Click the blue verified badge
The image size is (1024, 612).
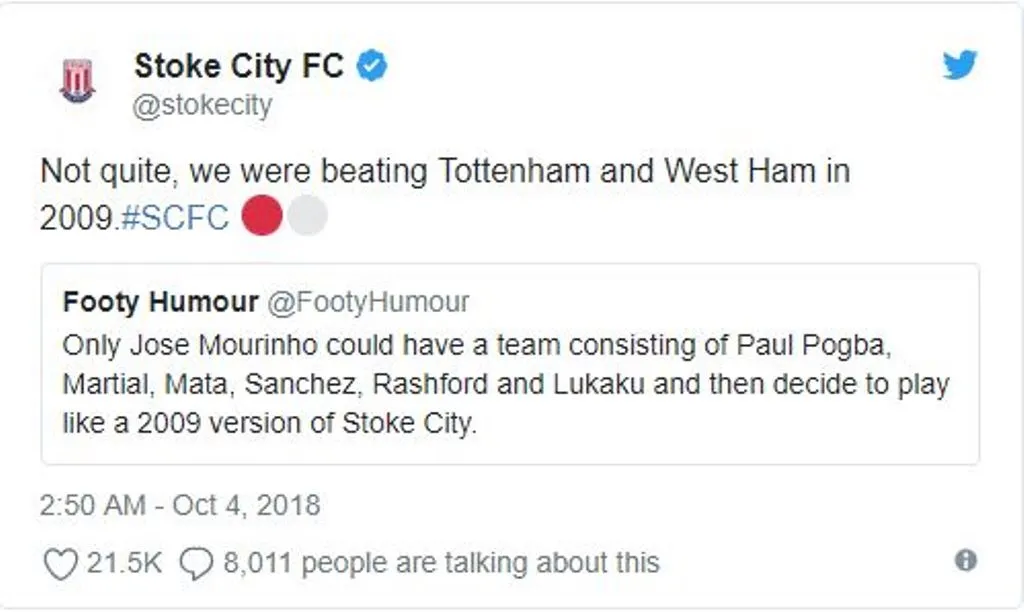(x=373, y=67)
